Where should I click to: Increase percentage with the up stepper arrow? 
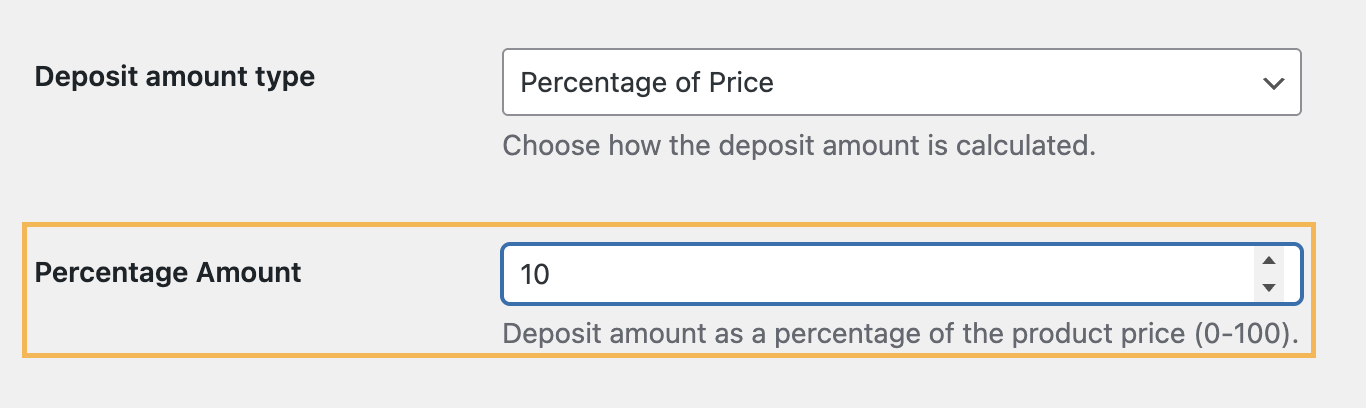(x=1269, y=262)
